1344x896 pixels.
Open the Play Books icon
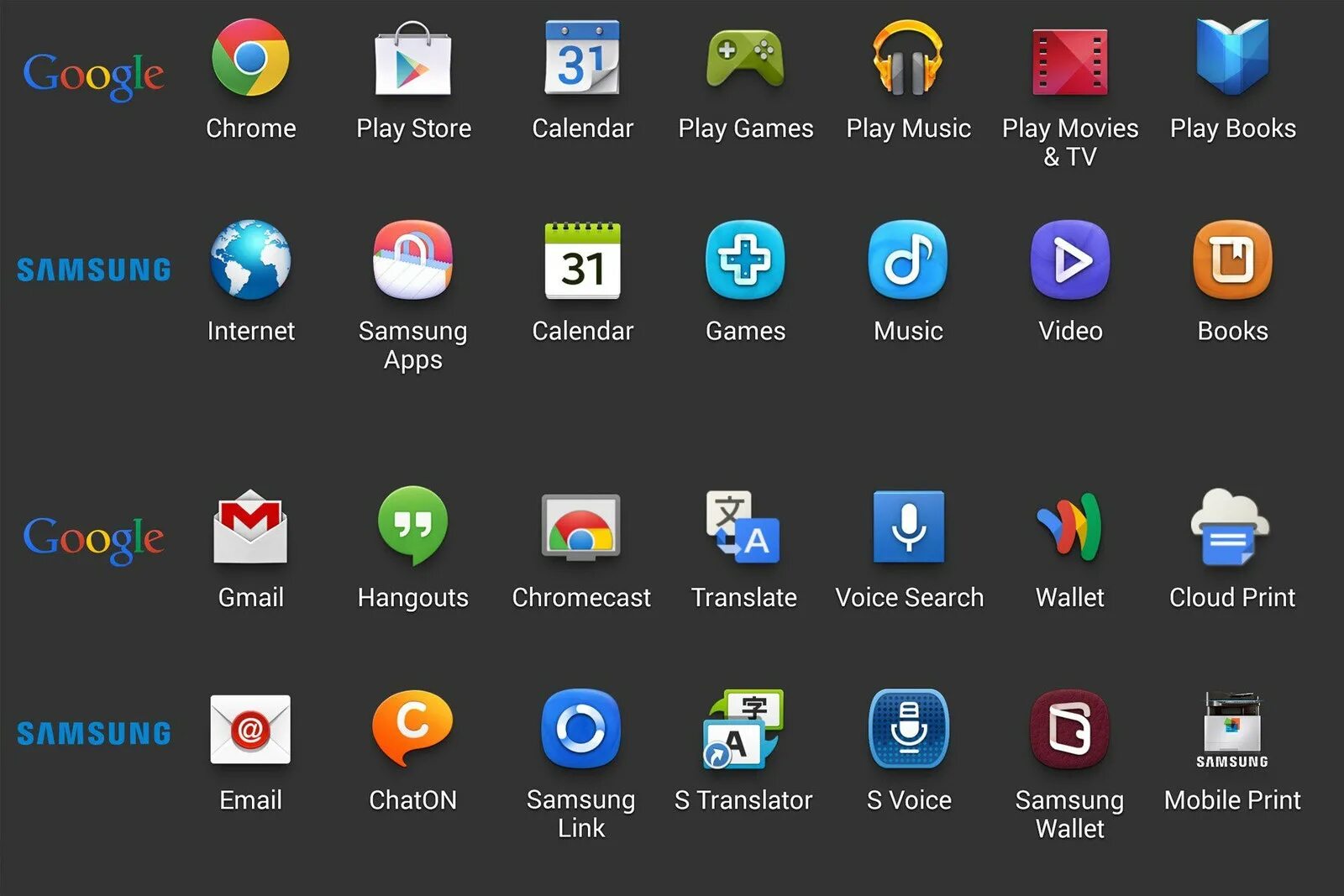click(x=1232, y=56)
